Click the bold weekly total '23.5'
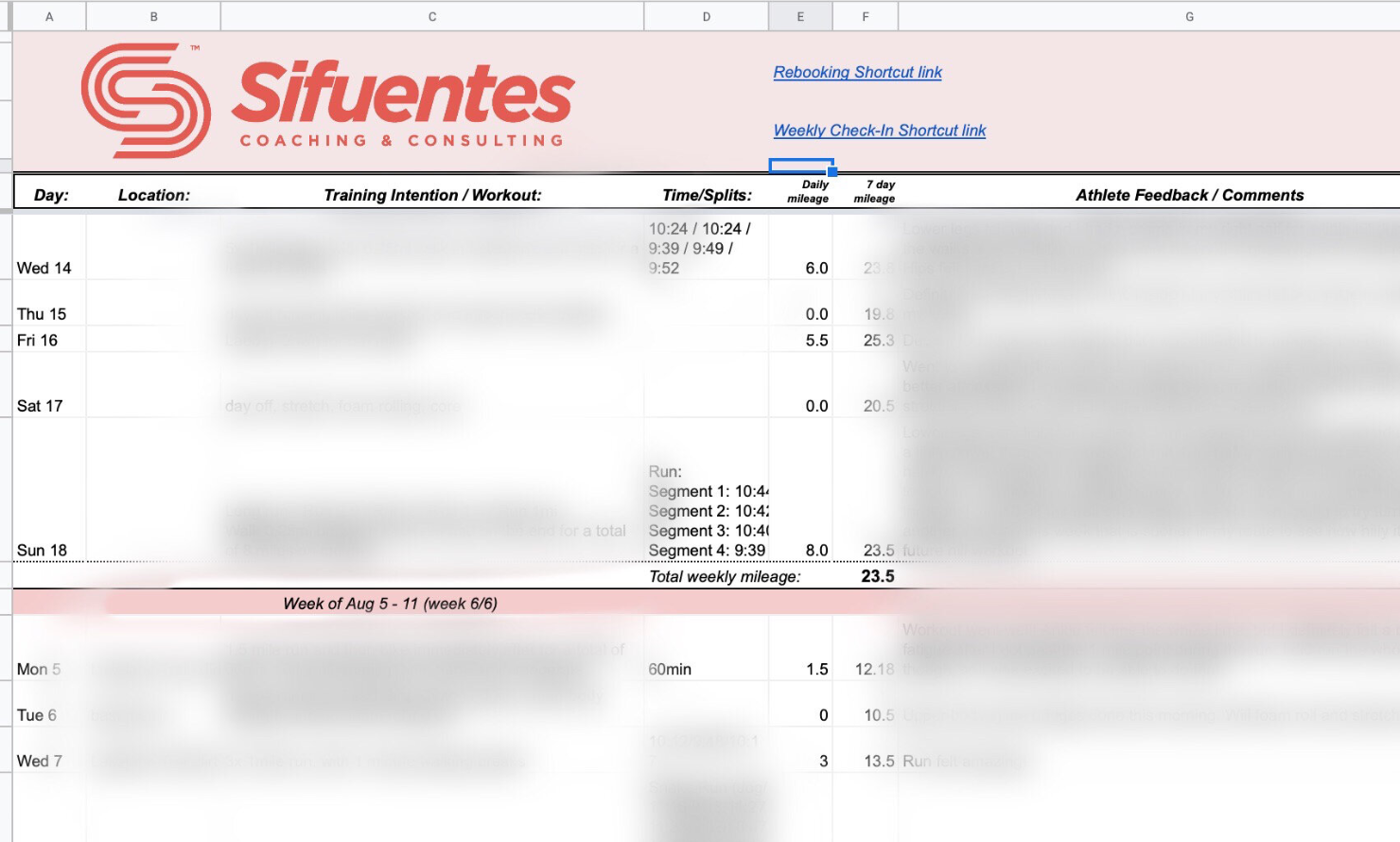The width and height of the screenshot is (1400, 842). click(x=877, y=576)
